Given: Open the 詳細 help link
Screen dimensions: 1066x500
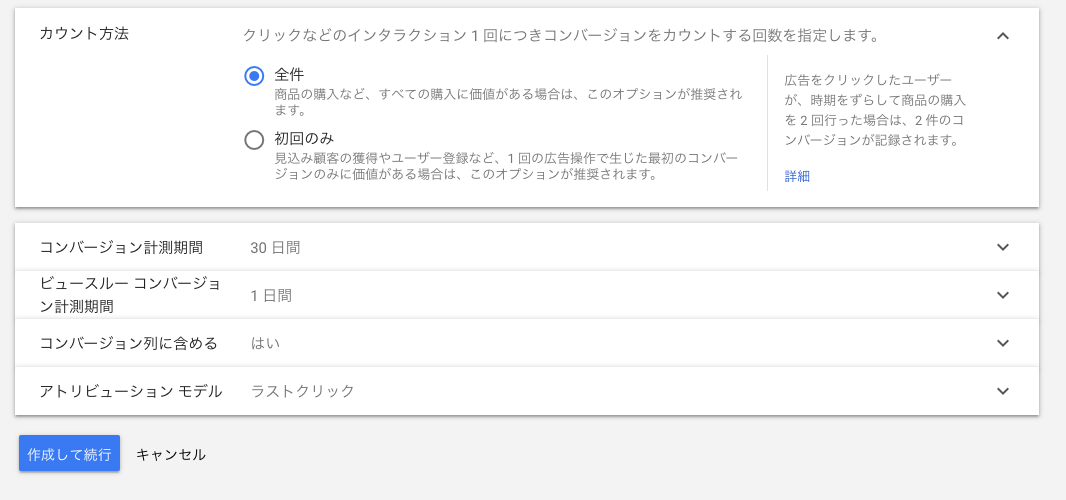Looking at the screenshot, I should 797,176.
